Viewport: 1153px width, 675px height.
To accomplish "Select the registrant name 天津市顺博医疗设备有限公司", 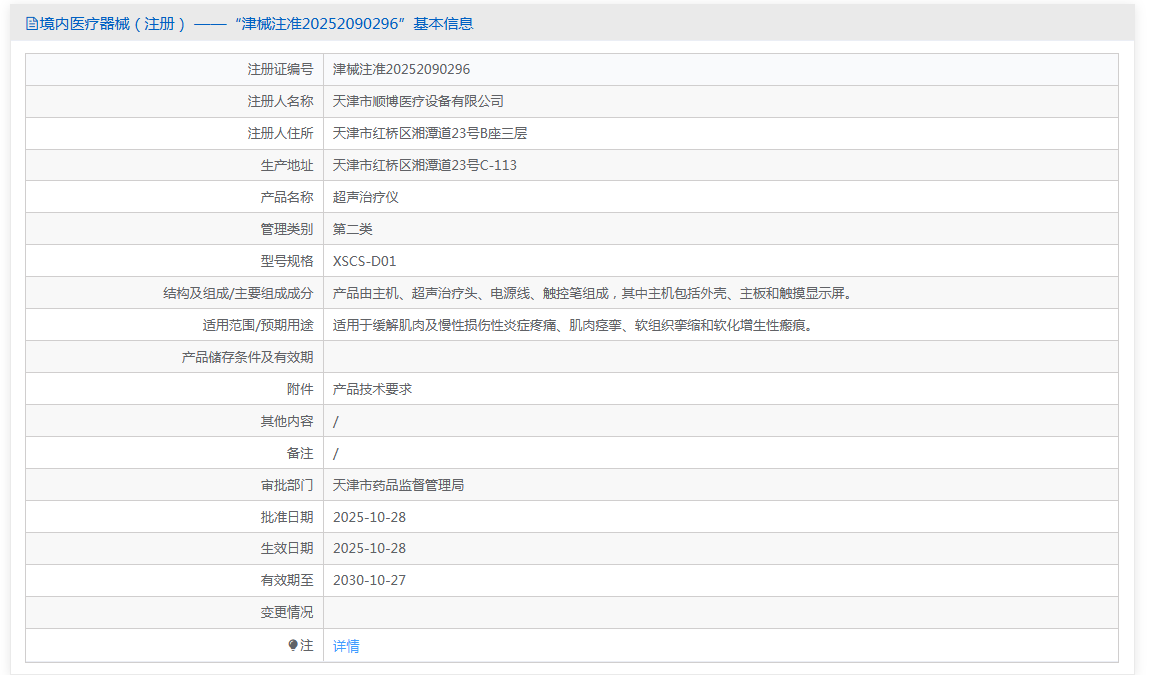I will click(418, 101).
